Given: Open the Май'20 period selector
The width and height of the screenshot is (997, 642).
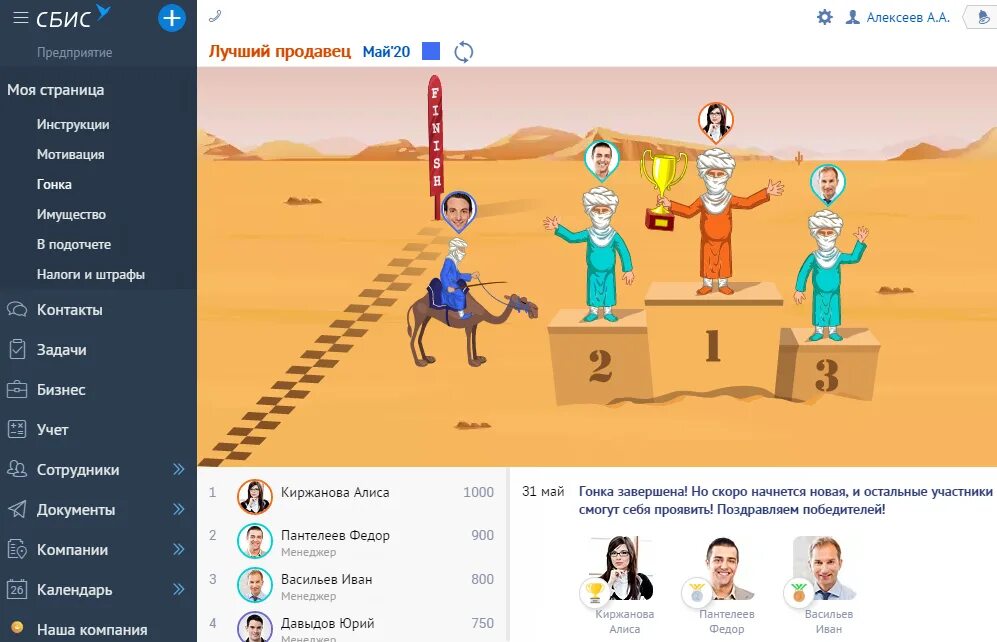Looking at the screenshot, I should coord(386,51).
